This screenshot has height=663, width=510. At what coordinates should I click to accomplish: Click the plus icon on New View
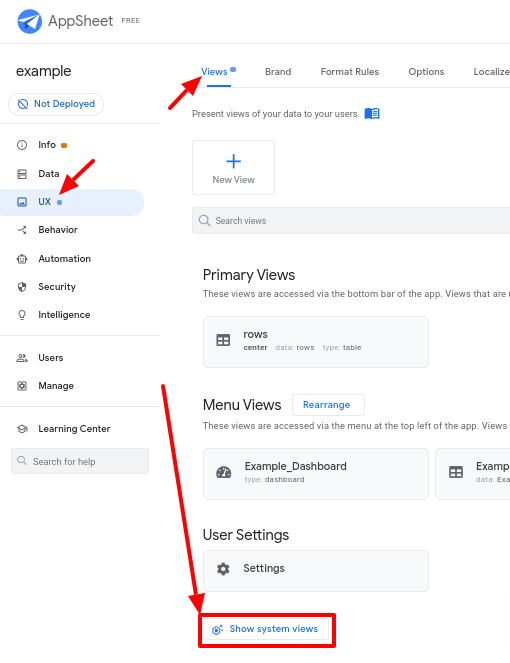(x=233, y=161)
